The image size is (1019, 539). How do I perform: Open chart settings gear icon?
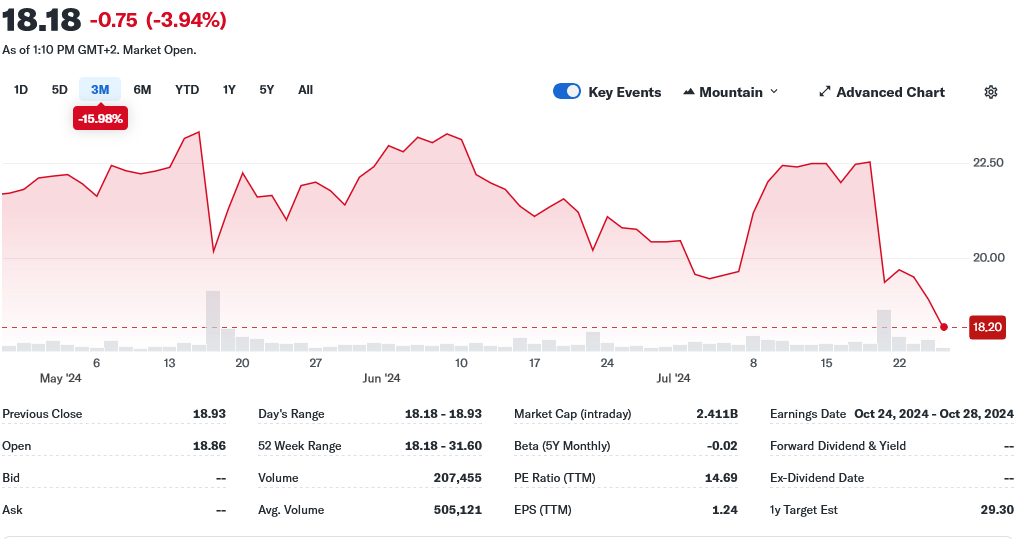point(990,92)
